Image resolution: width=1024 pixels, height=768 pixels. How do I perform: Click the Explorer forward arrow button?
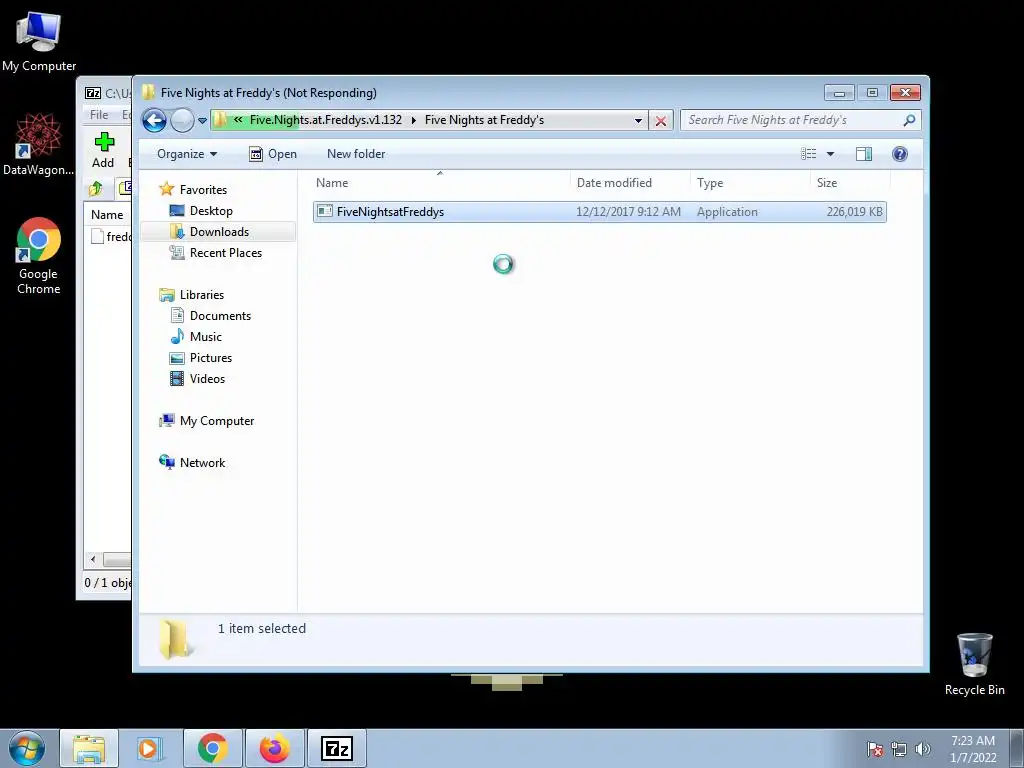[182, 120]
